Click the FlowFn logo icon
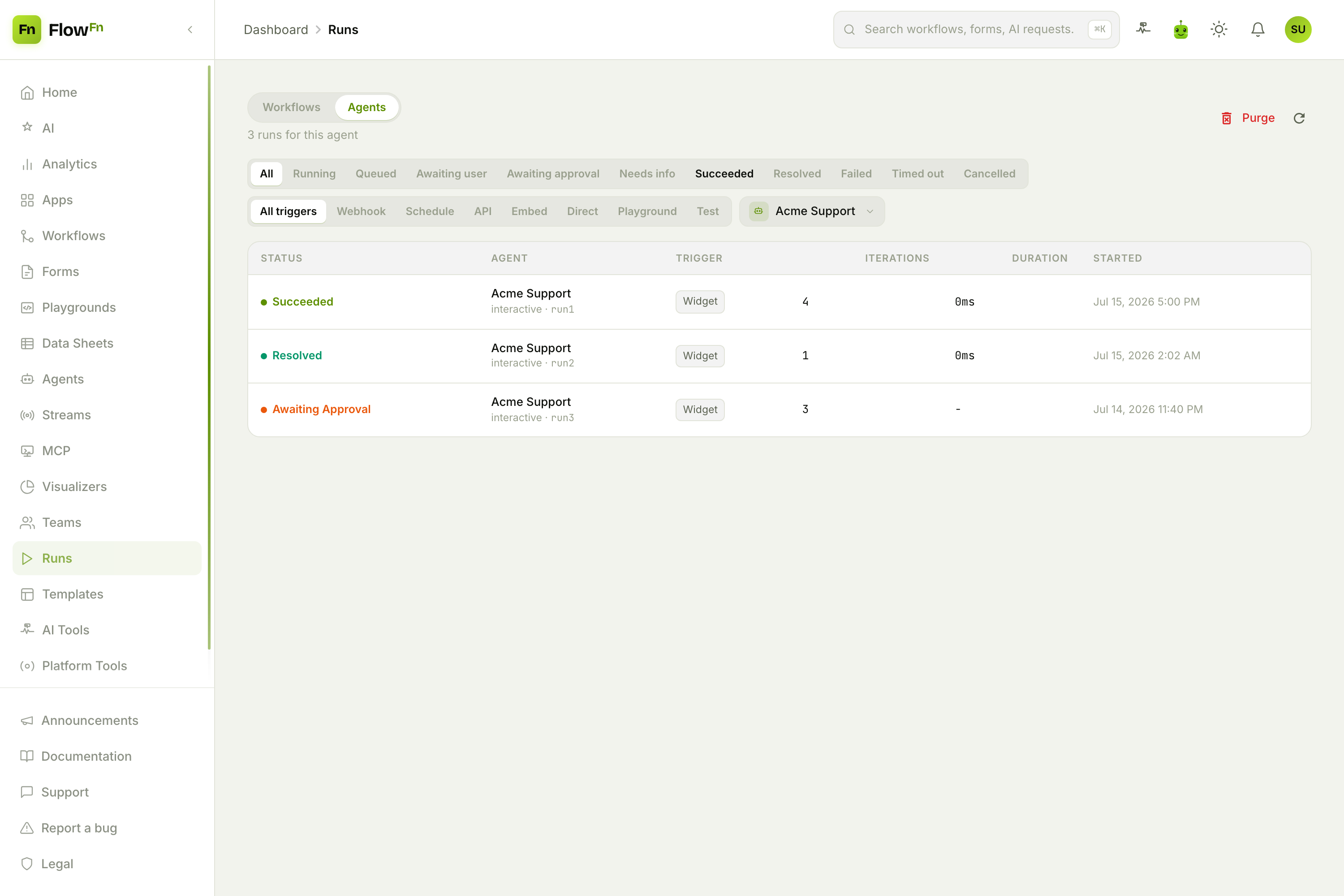The height and width of the screenshot is (896, 1344). (x=27, y=30)
